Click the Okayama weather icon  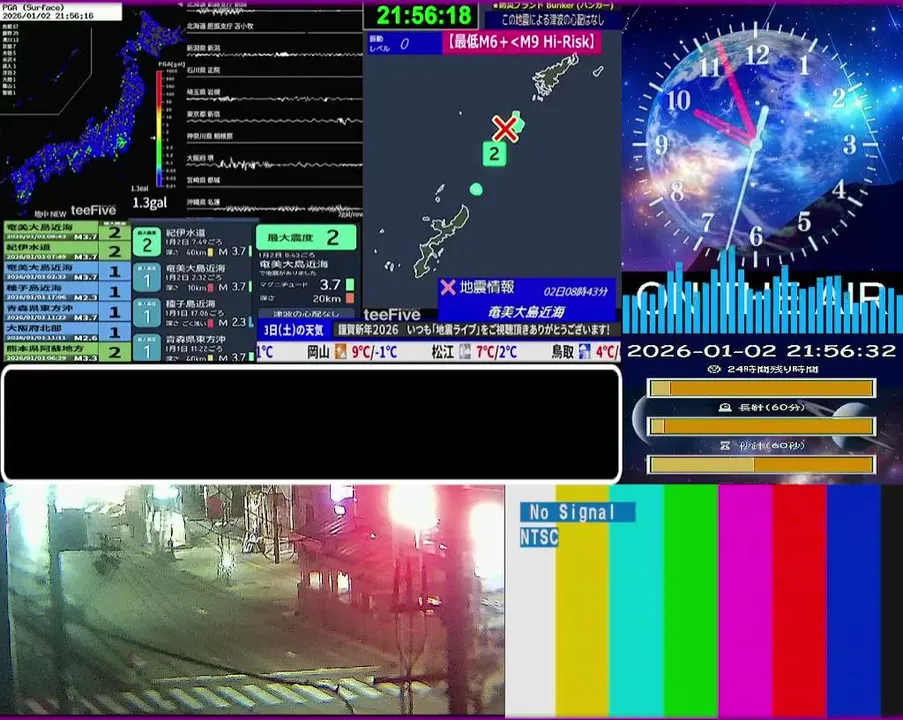pos(341,351)
